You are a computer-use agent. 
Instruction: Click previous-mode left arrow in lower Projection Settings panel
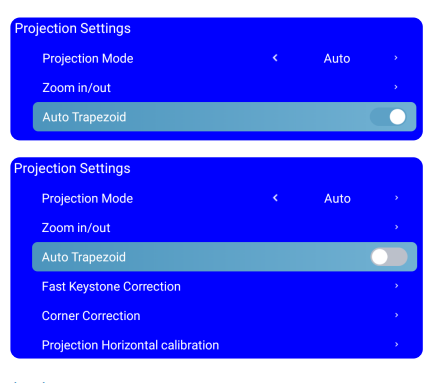[275, 198]
